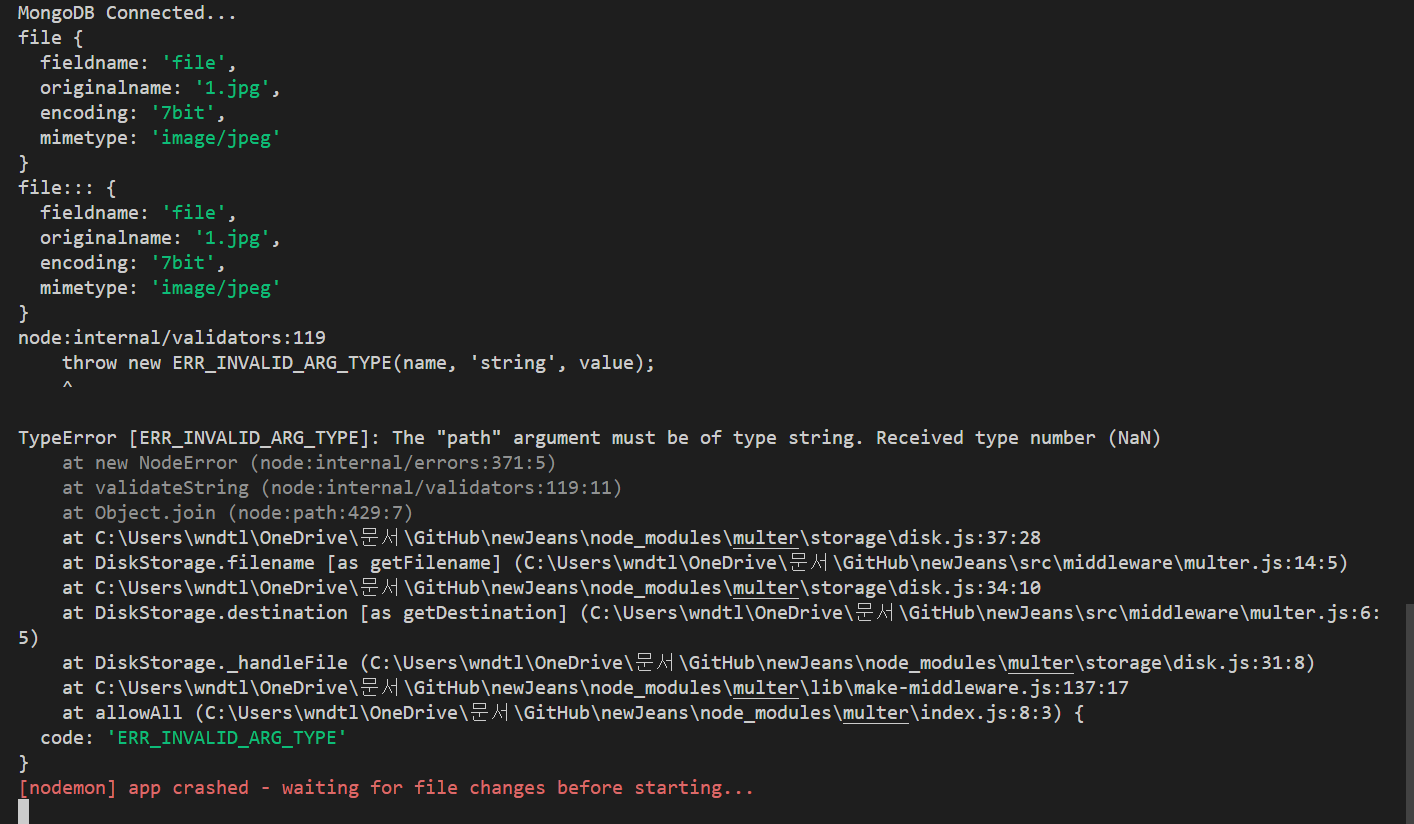Click the green 'ERR_INVALID_ARG_TYPE' code value
This screenshot has width=1414, height=824.
[x=227, y=738]
